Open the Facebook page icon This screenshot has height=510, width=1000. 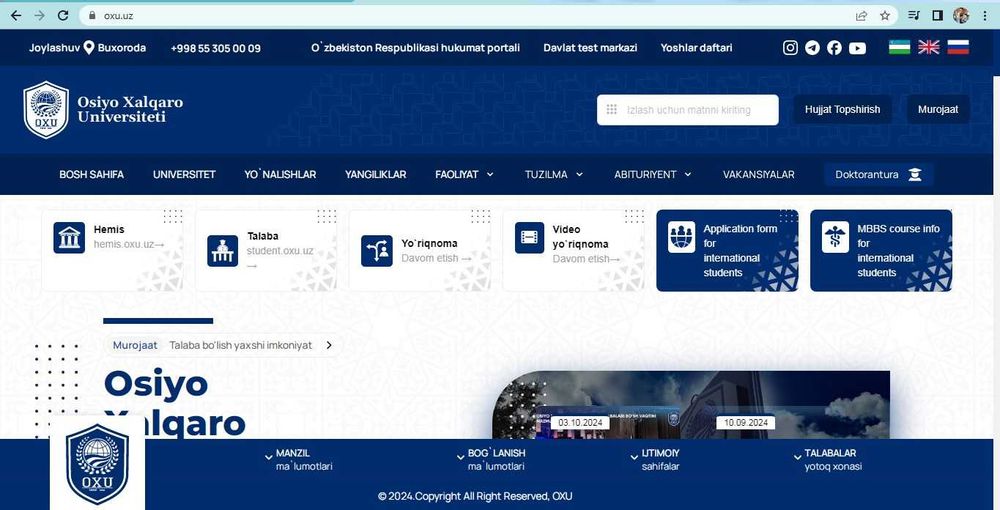(x=834, y=48)
